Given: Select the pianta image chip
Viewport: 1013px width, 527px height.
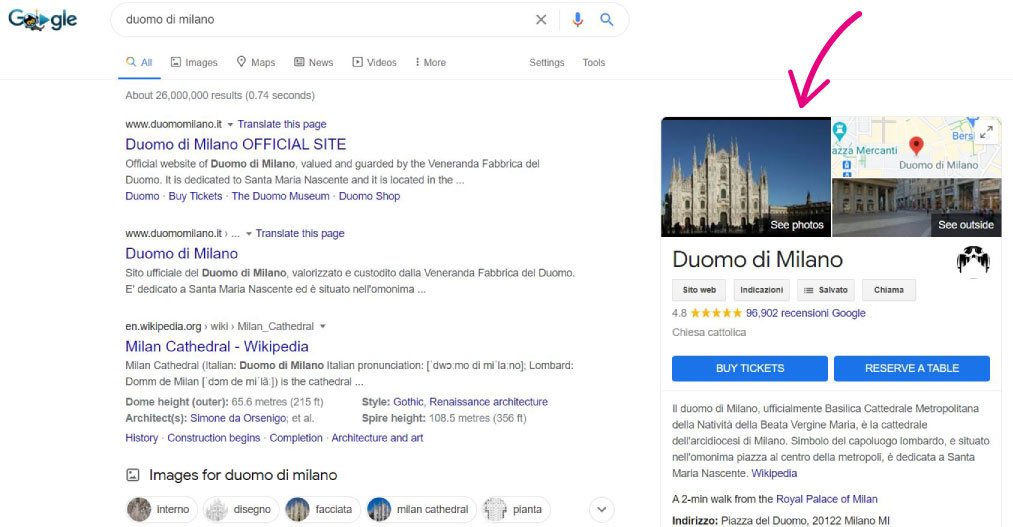Looking at the screenshot, I should 516,510.
